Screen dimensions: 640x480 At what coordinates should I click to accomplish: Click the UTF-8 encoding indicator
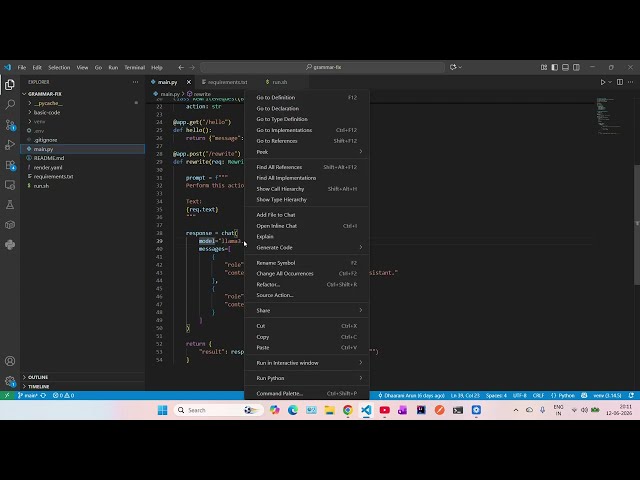pos(520,396)
